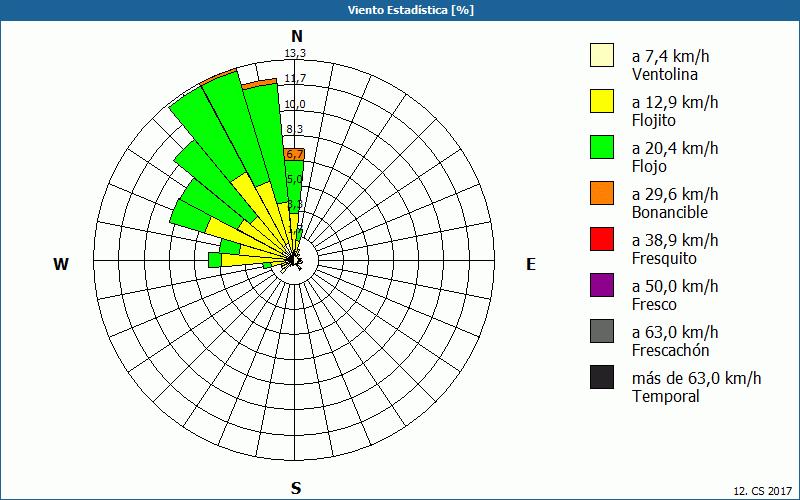This screenshot has height=500, width=800.
Task: Click the 'Frescachón' legend label
Action: 670,351
